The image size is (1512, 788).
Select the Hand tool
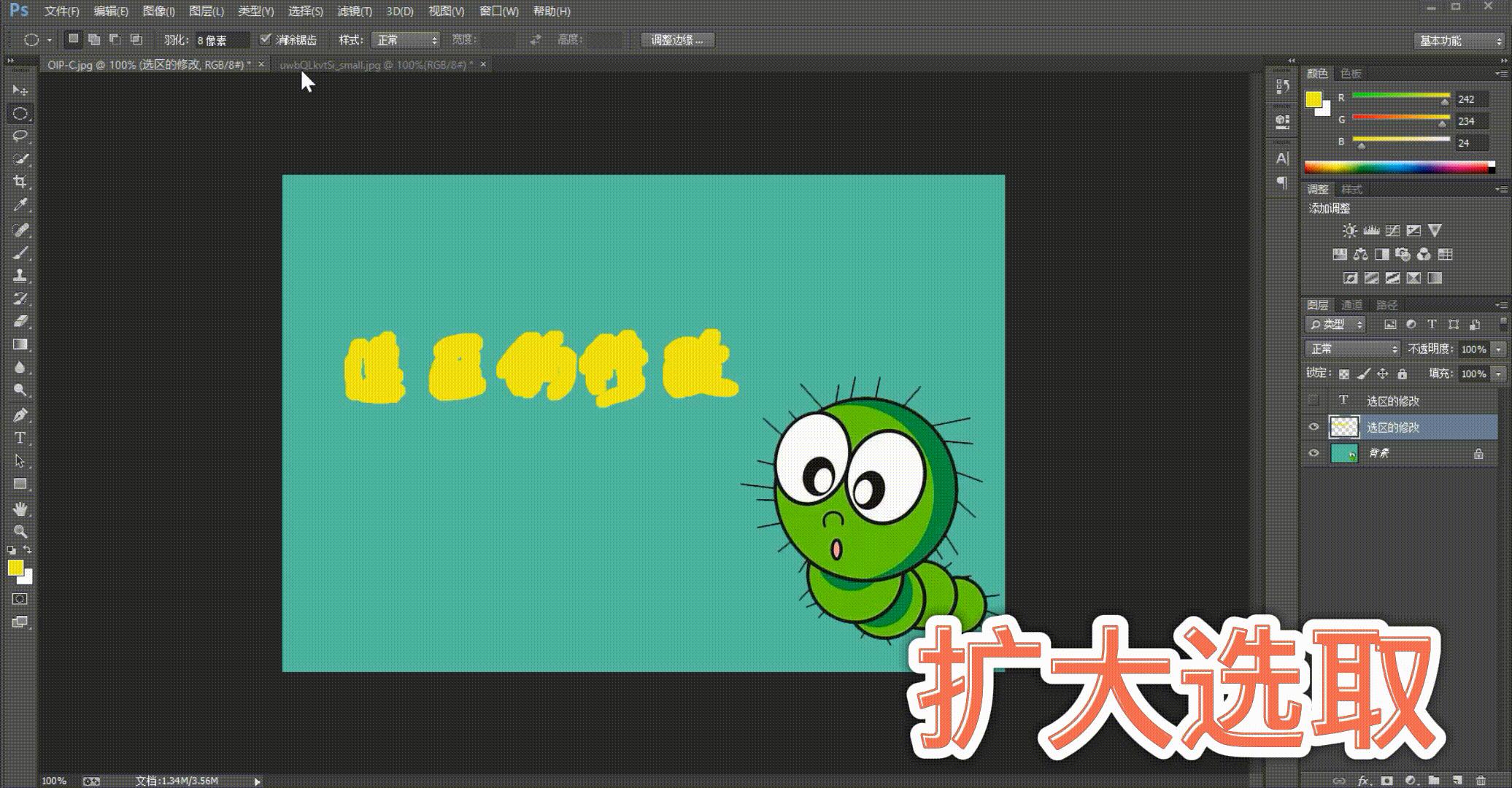point(20,508)
